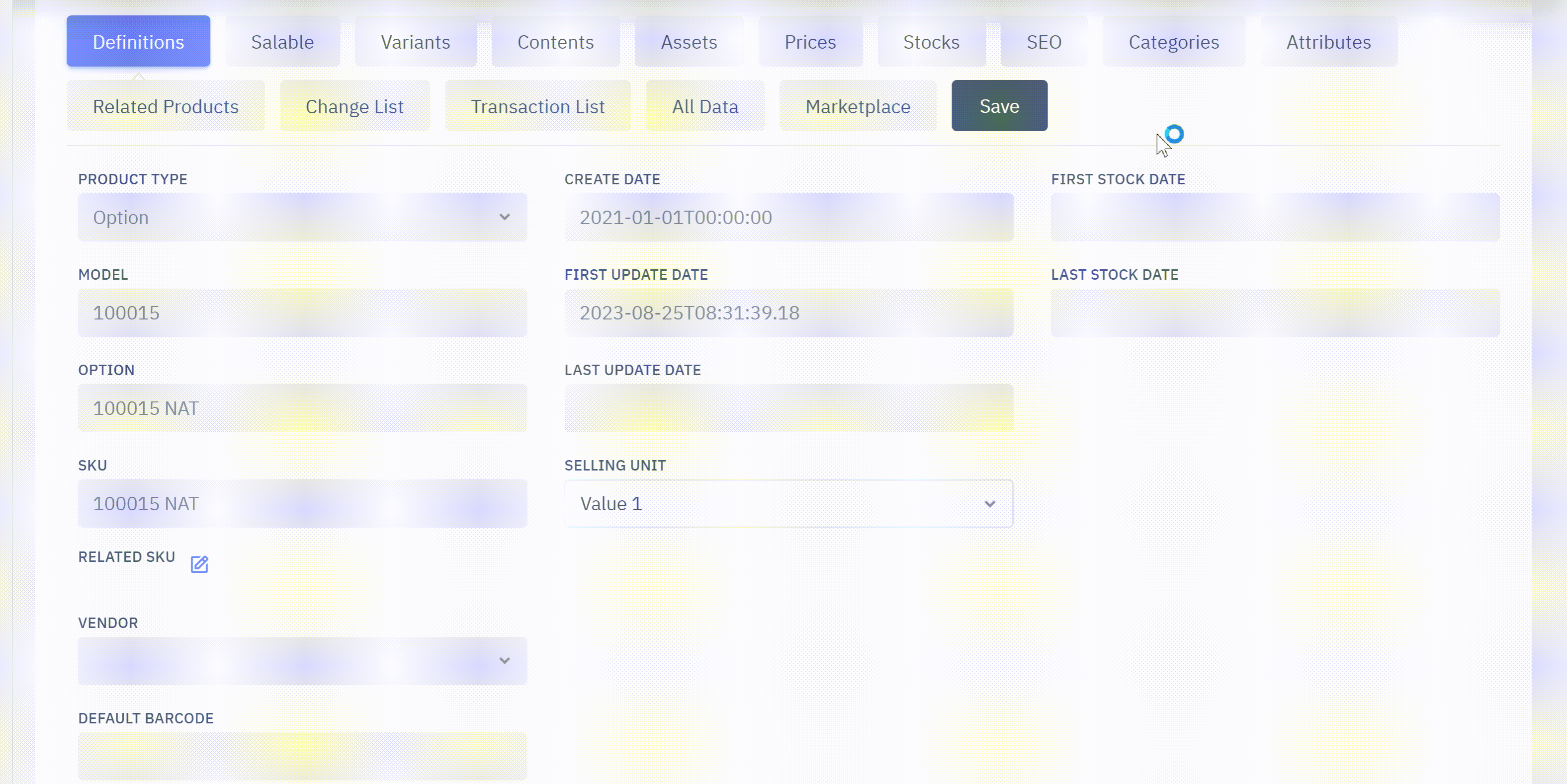This screenshot has height=784, width=1567.
Task: Click the SELLING UNIT label
Action: 615,466
